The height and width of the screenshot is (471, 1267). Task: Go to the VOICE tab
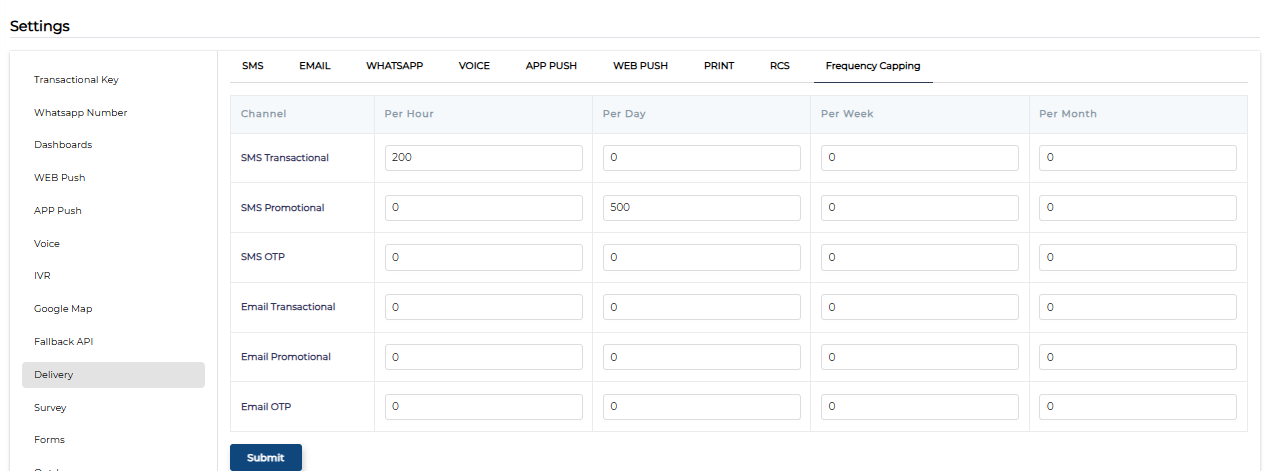pos(474,66)
